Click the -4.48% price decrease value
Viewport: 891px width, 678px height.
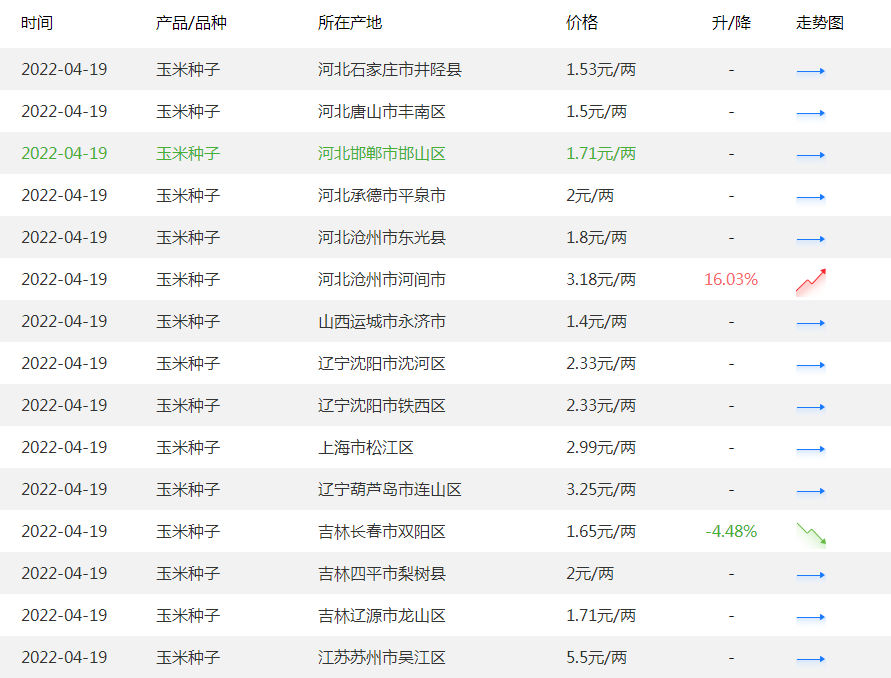point(730,532)
